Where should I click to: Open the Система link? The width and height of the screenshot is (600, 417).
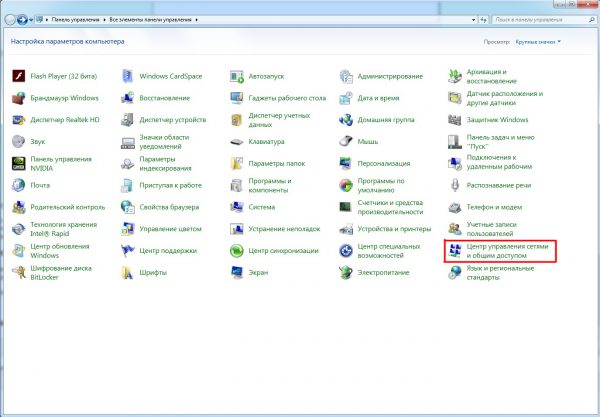[262, 207]
